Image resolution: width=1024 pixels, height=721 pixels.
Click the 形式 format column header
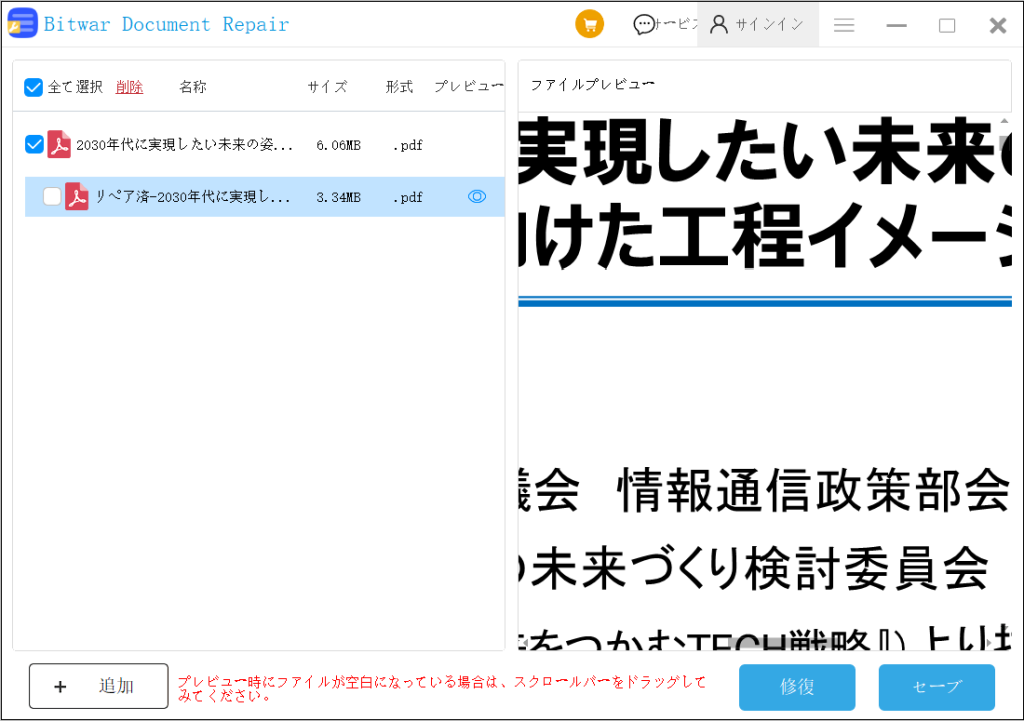[399, 87]
